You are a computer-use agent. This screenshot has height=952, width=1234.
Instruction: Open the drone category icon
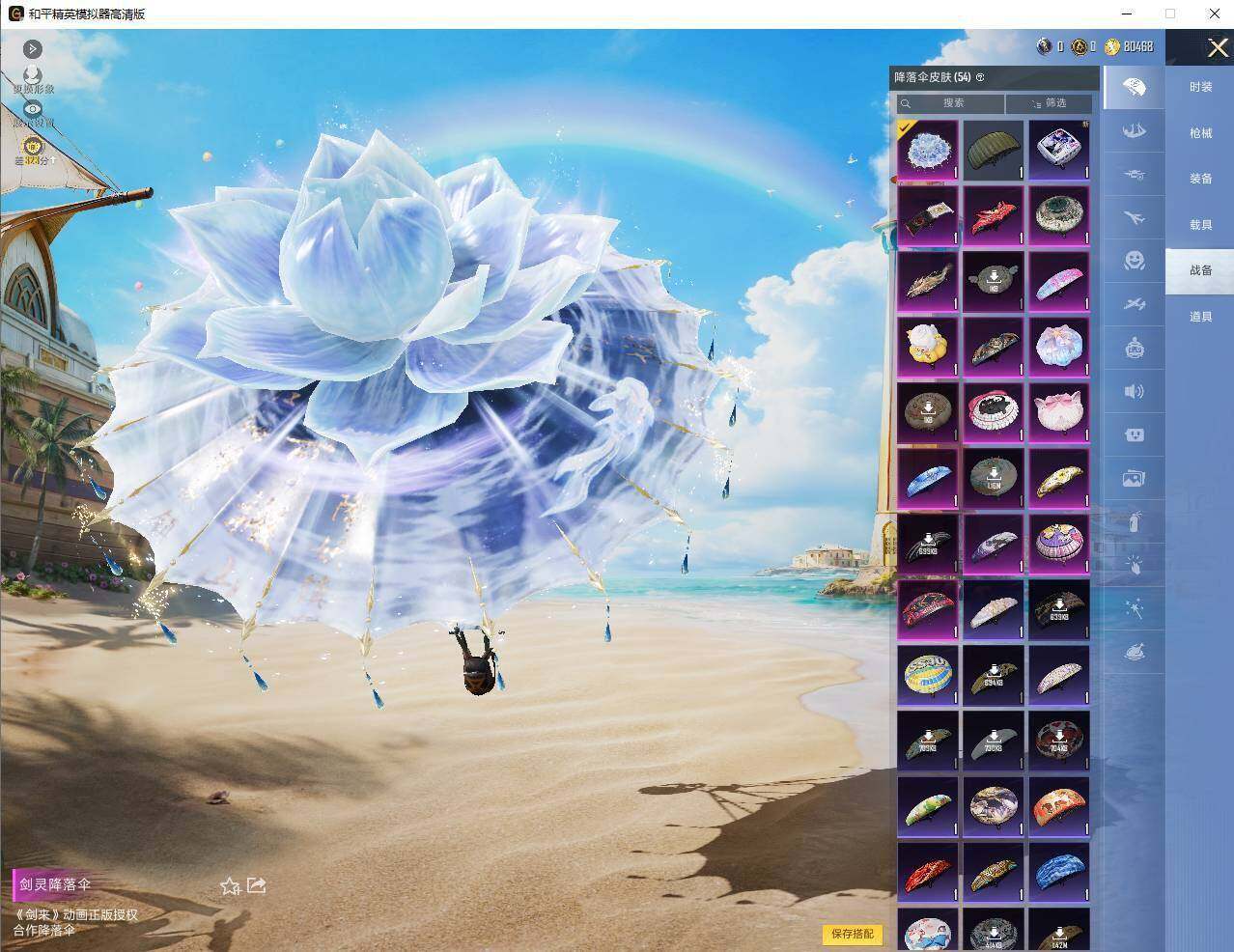pyautogui.click(x=1134, y=175)
